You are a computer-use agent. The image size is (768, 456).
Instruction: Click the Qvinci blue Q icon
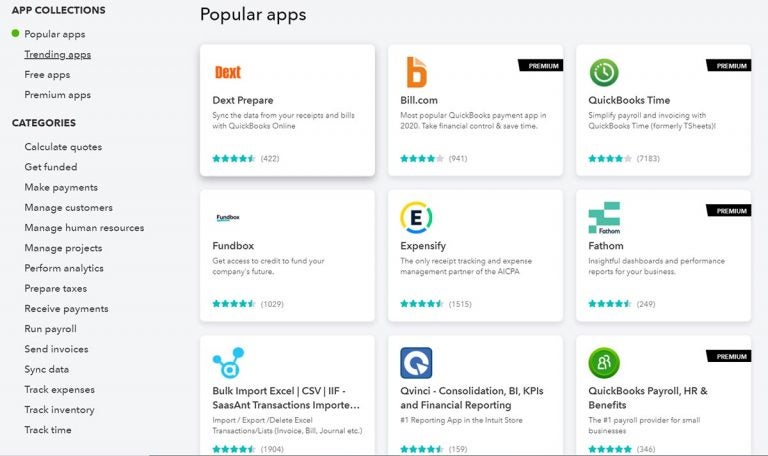point(416,362)
